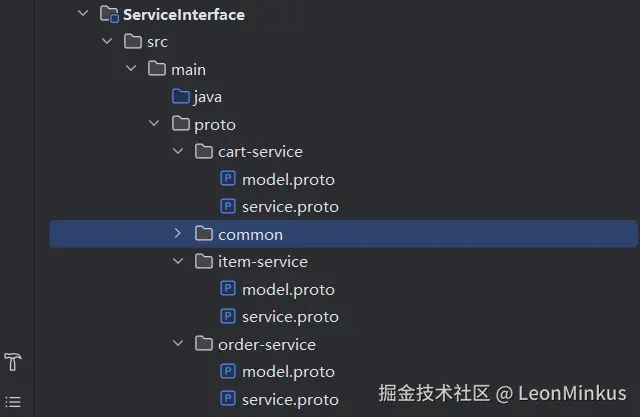Collapse the main folder
Image resolution: width=640 pixels, height=417 pixels.
pyautogui.click(x=131, y=70)
